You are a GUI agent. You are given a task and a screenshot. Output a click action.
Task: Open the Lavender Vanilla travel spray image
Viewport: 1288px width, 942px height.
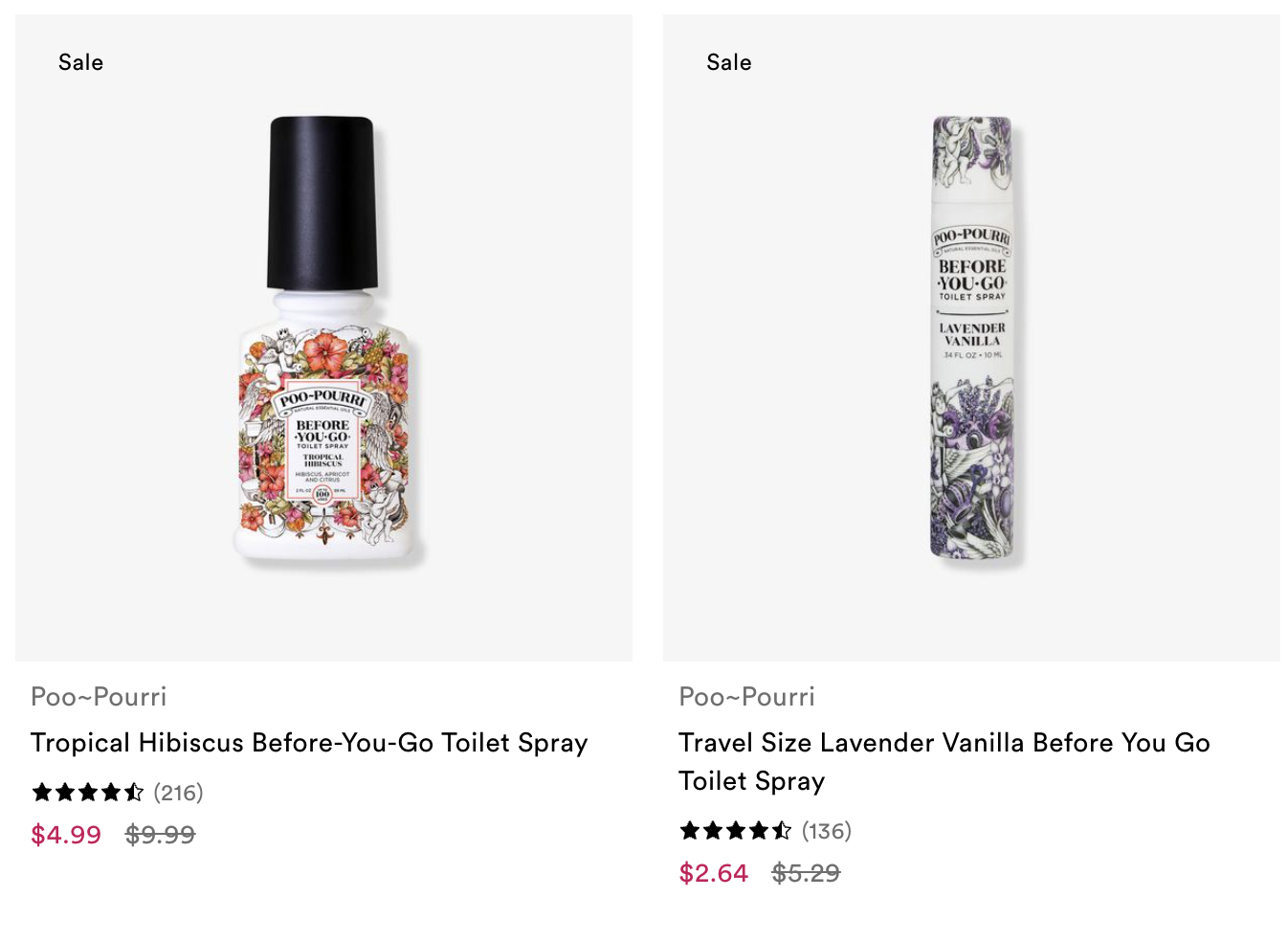click(971, 337)
